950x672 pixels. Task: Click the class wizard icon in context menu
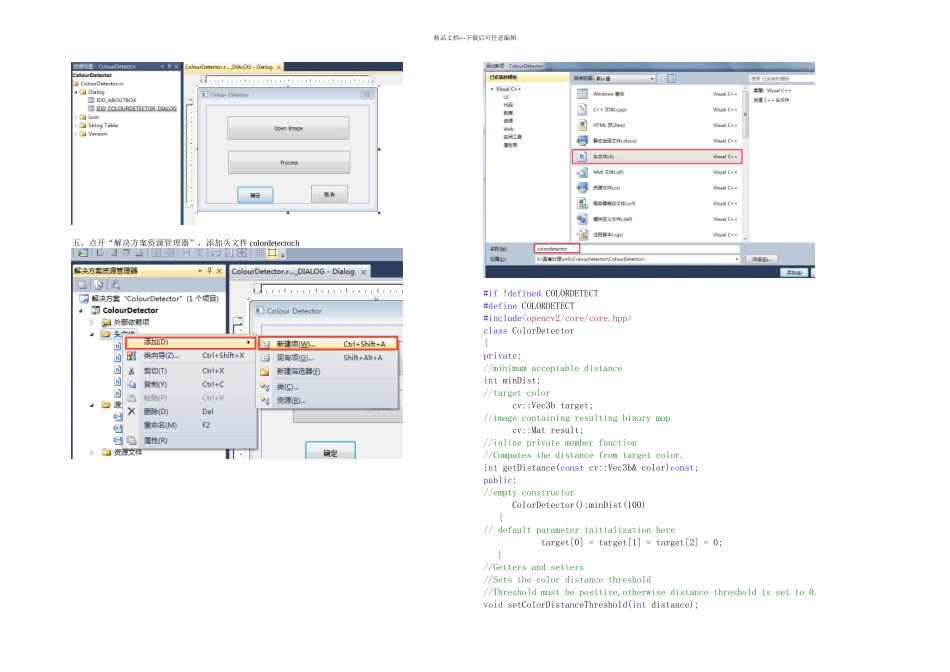point(131,356)
